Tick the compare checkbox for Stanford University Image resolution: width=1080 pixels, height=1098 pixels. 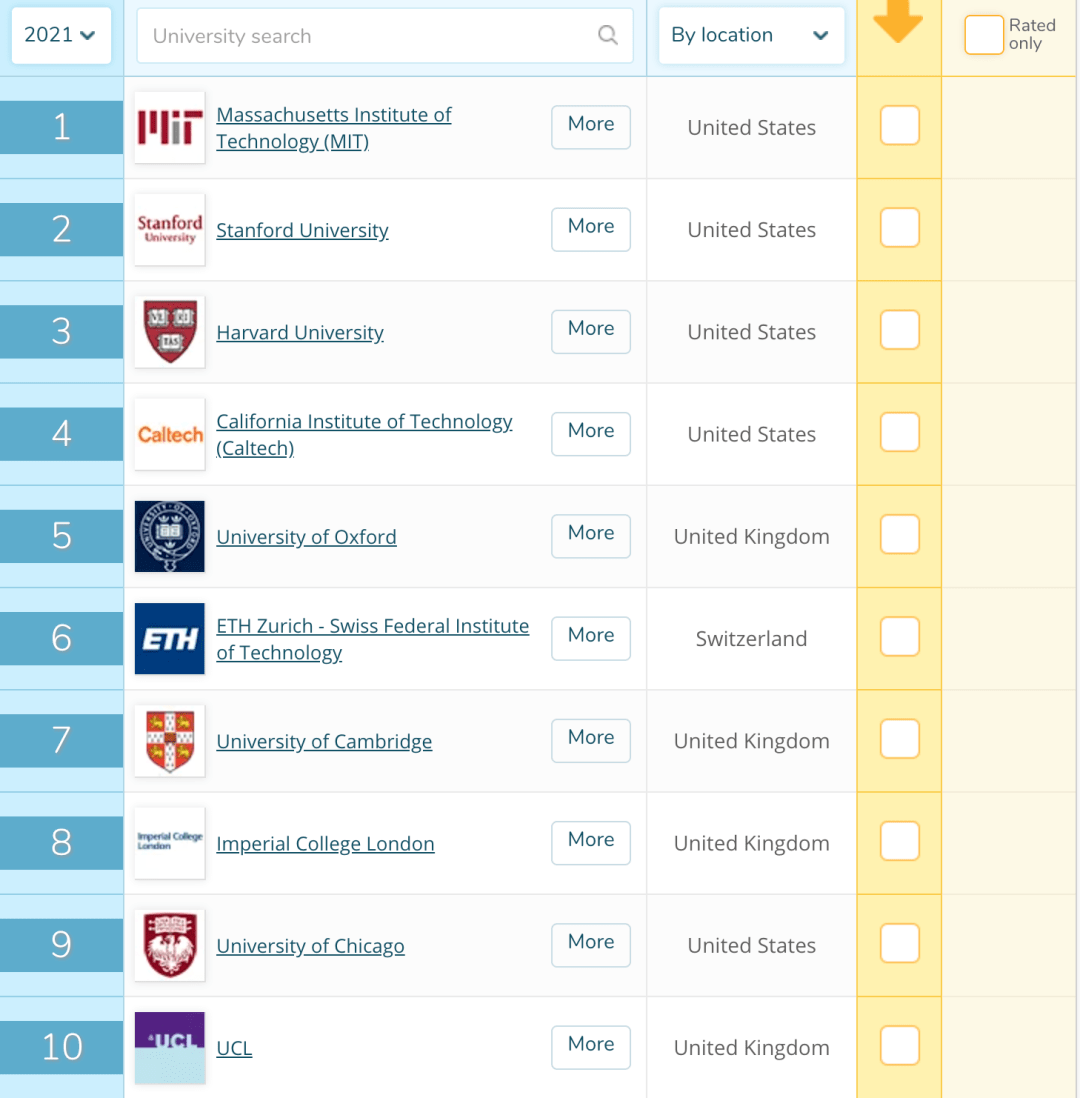tap(899, 228)
